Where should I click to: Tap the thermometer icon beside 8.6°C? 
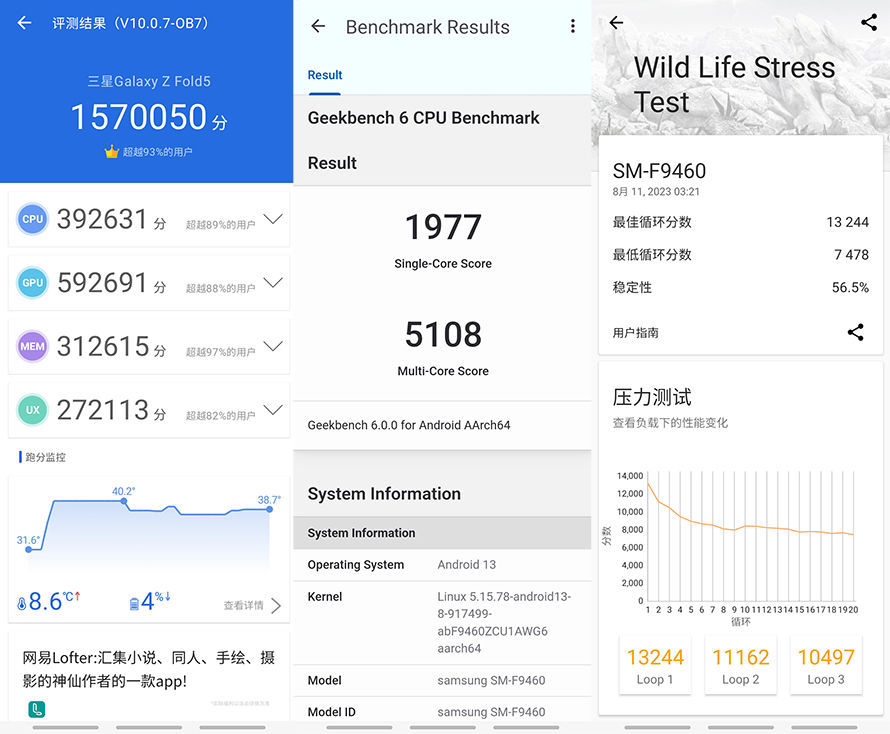click(22, 603)
